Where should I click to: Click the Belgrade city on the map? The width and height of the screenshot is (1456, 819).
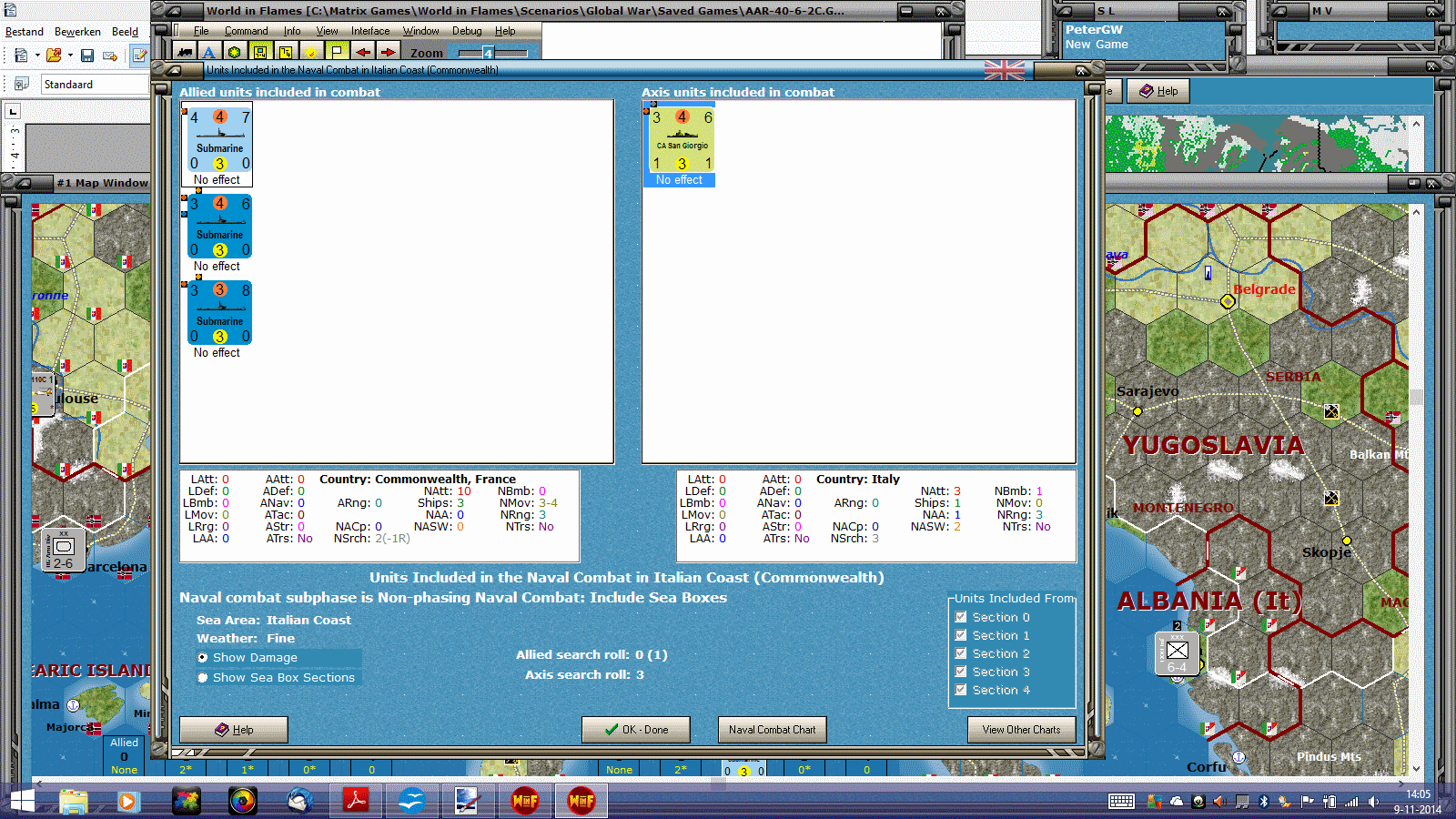tap(1228, 301)
